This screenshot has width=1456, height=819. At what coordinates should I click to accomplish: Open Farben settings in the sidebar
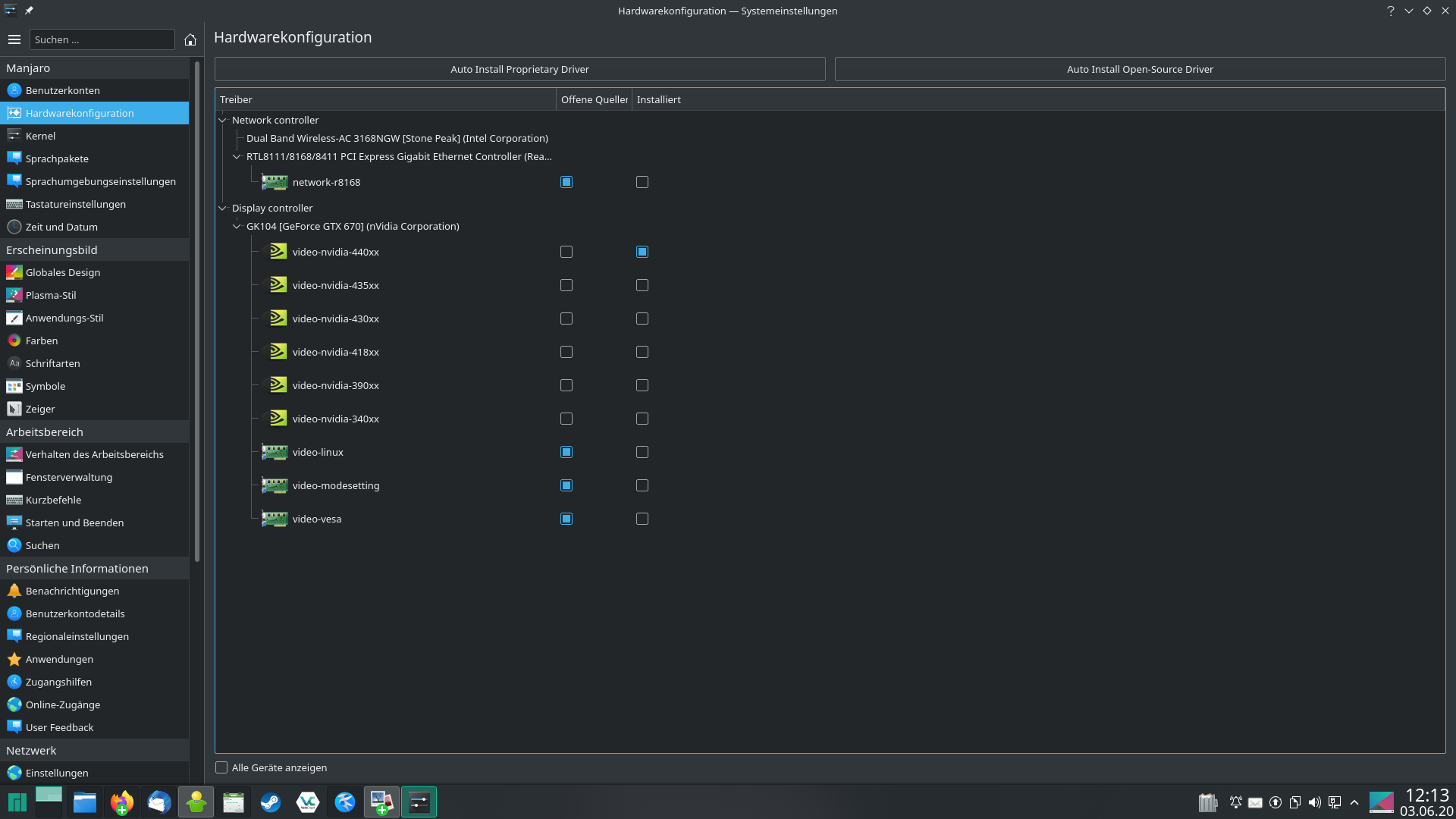click(94, 340)
